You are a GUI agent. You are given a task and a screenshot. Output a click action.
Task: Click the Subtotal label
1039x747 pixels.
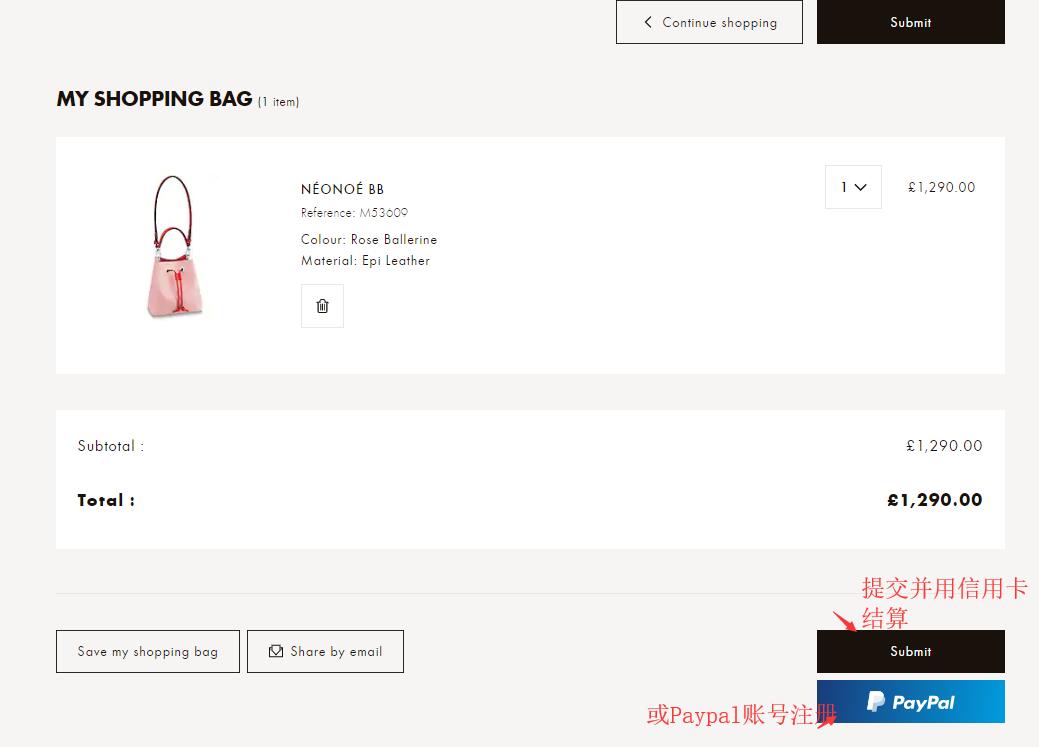[x=111, y=446]
